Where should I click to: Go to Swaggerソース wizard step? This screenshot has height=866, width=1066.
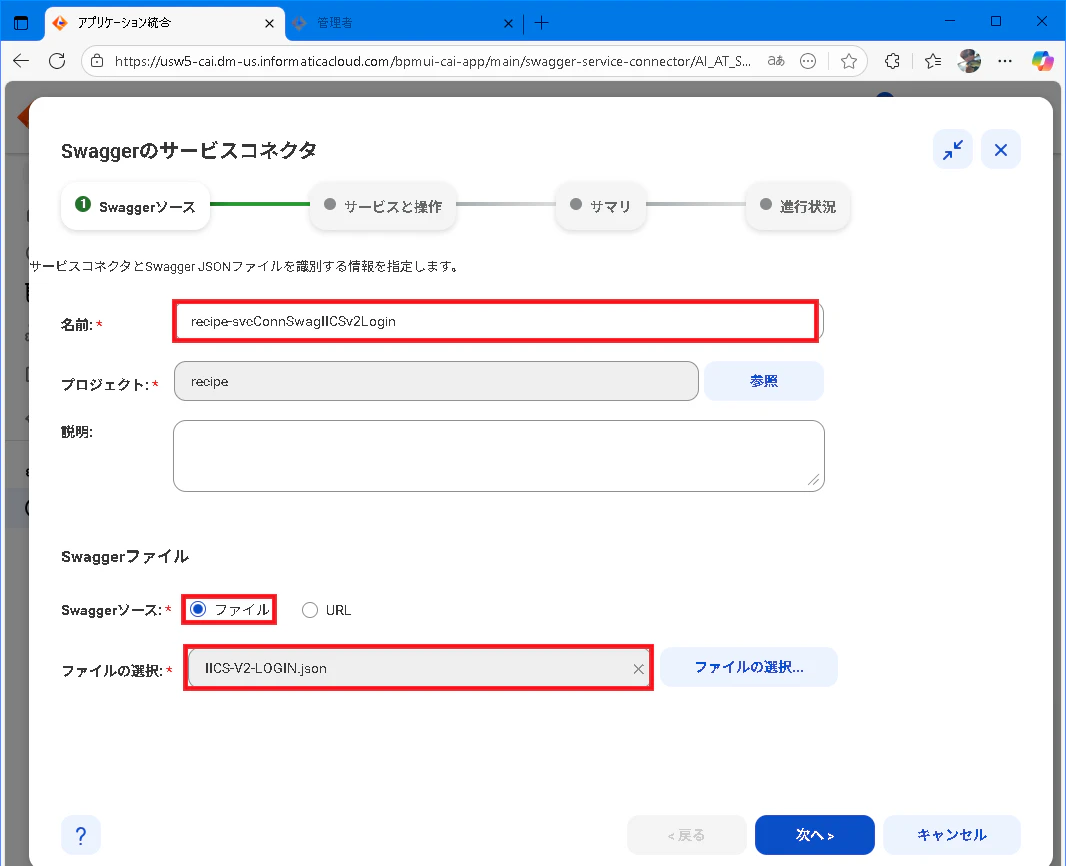(x=135, y=206)
